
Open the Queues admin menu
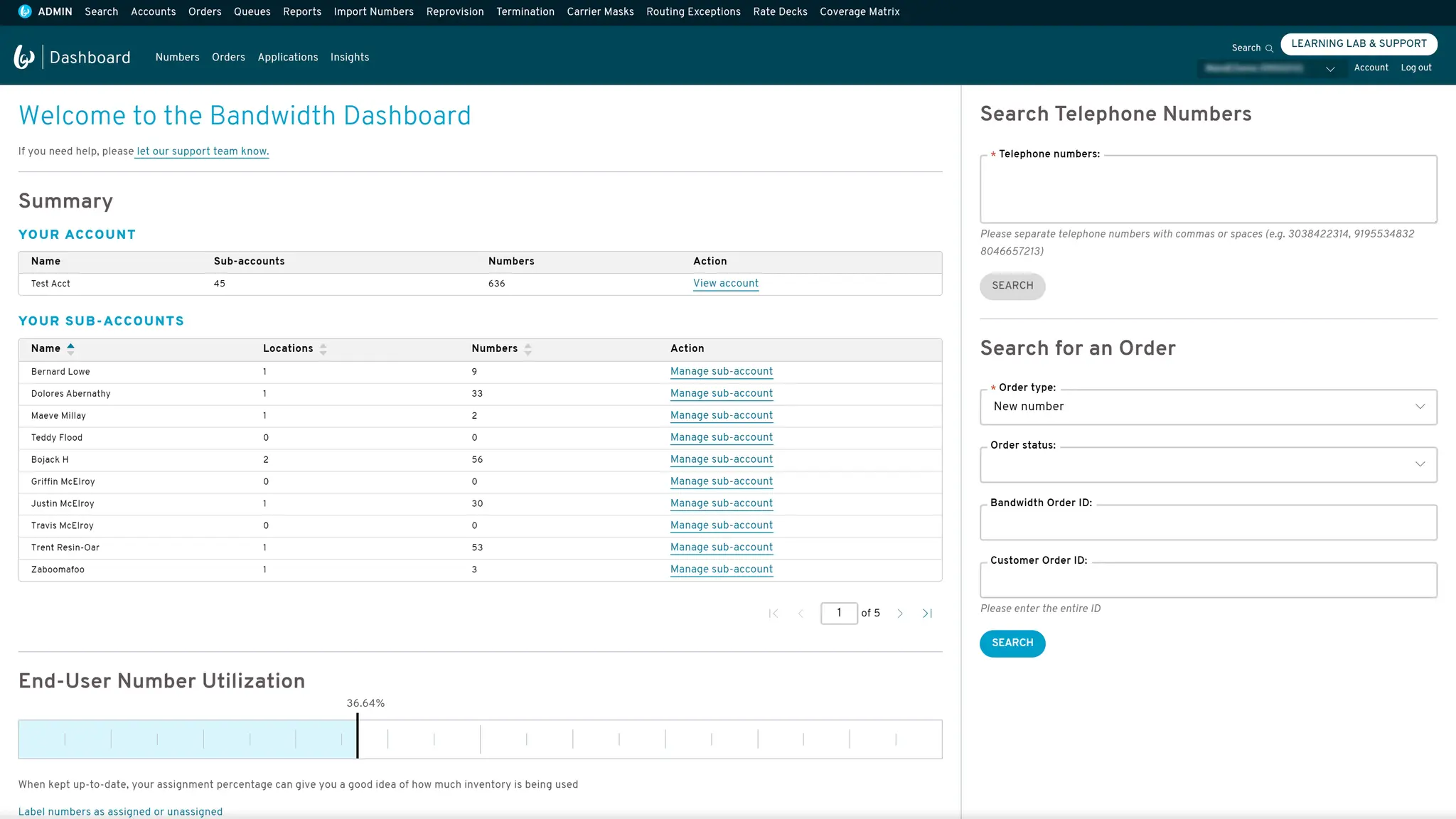pos(252,11)
